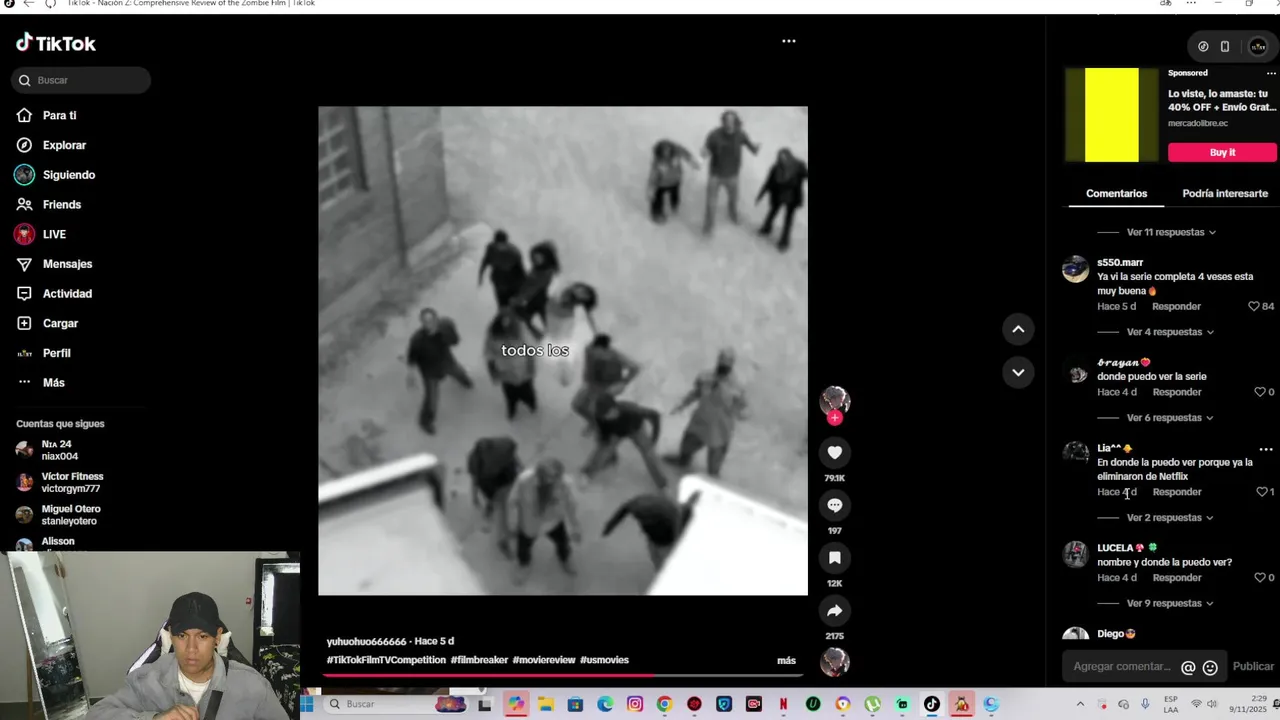Like the s550.marr comment with 84 likes
Viewport: 1280px width, 720px height.
coord(1253,306)
